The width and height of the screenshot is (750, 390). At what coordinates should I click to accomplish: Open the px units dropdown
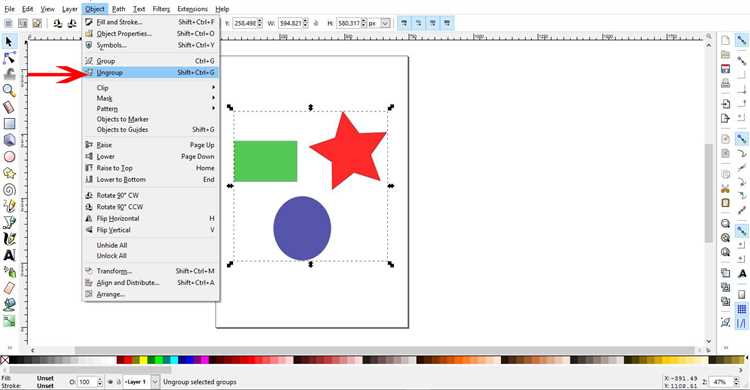(386, 23)
